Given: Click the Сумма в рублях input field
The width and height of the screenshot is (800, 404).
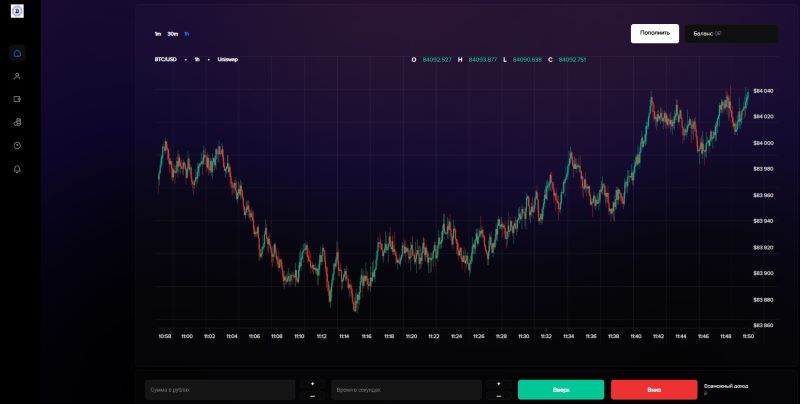Looking at the screenshot, I should coord(218,389).
